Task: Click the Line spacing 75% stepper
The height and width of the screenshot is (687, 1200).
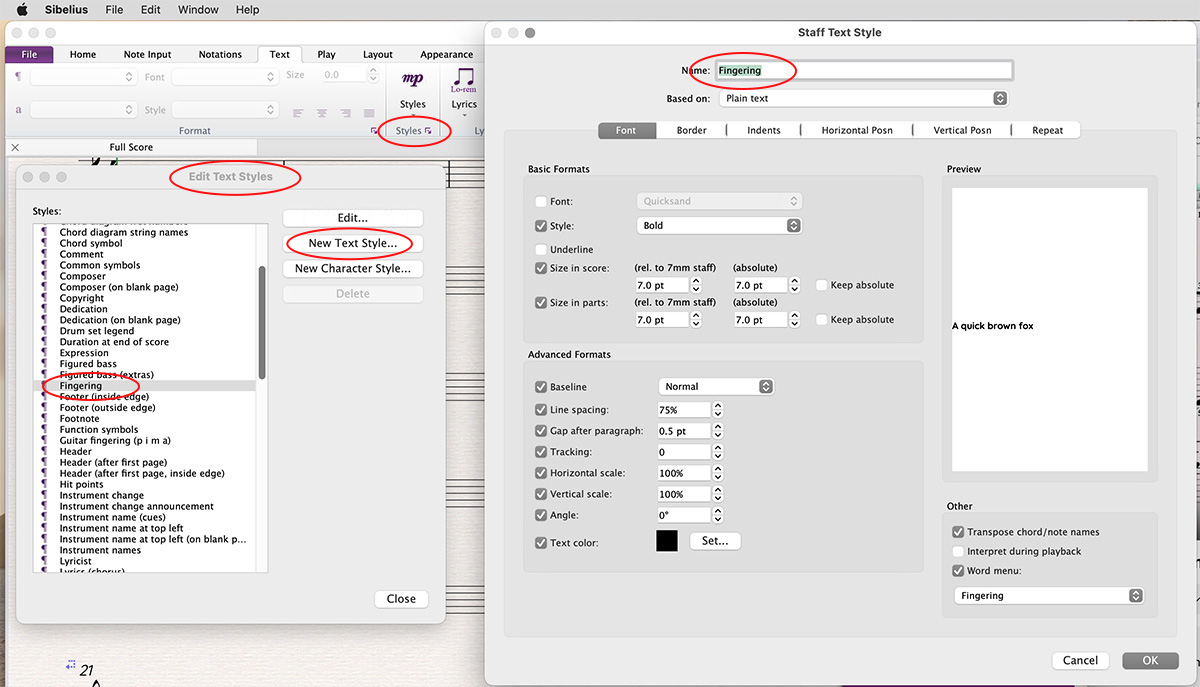Action: [x=717, y=410]
